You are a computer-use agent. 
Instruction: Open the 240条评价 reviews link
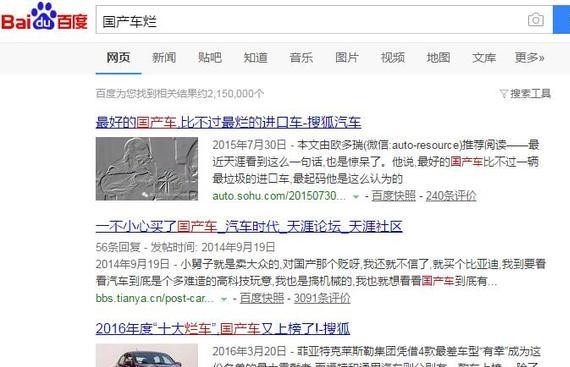pos(451,196)
